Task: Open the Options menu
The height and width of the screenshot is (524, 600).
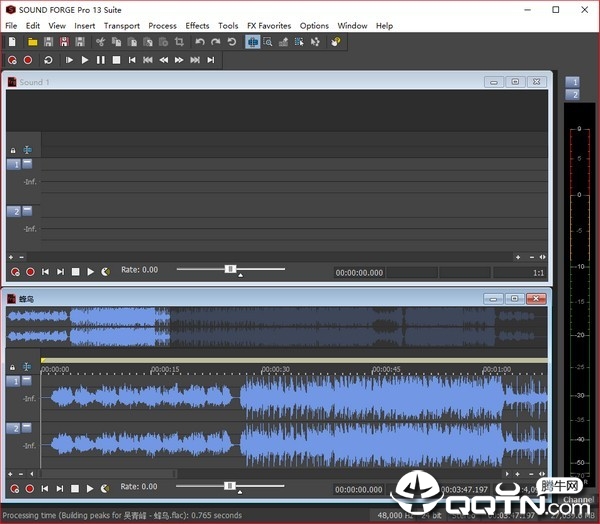Action: (x=314, y=26)
